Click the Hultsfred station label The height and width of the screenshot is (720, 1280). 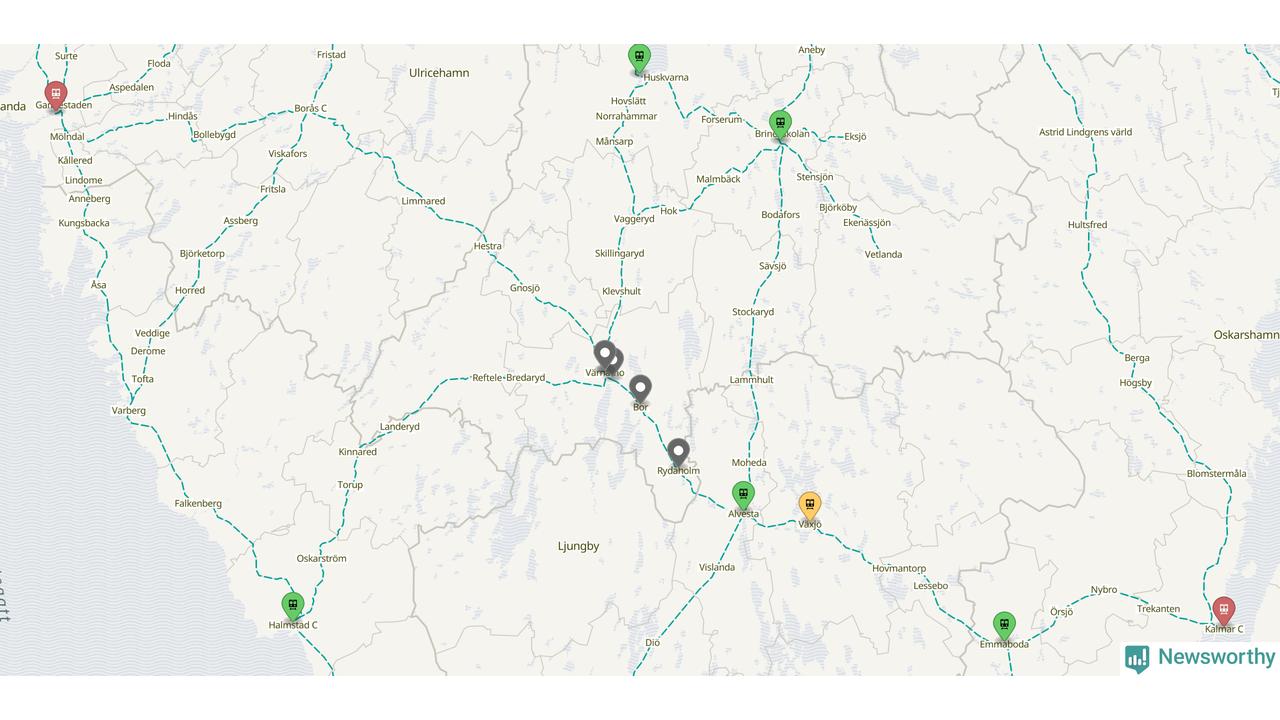pos(1087,225)
